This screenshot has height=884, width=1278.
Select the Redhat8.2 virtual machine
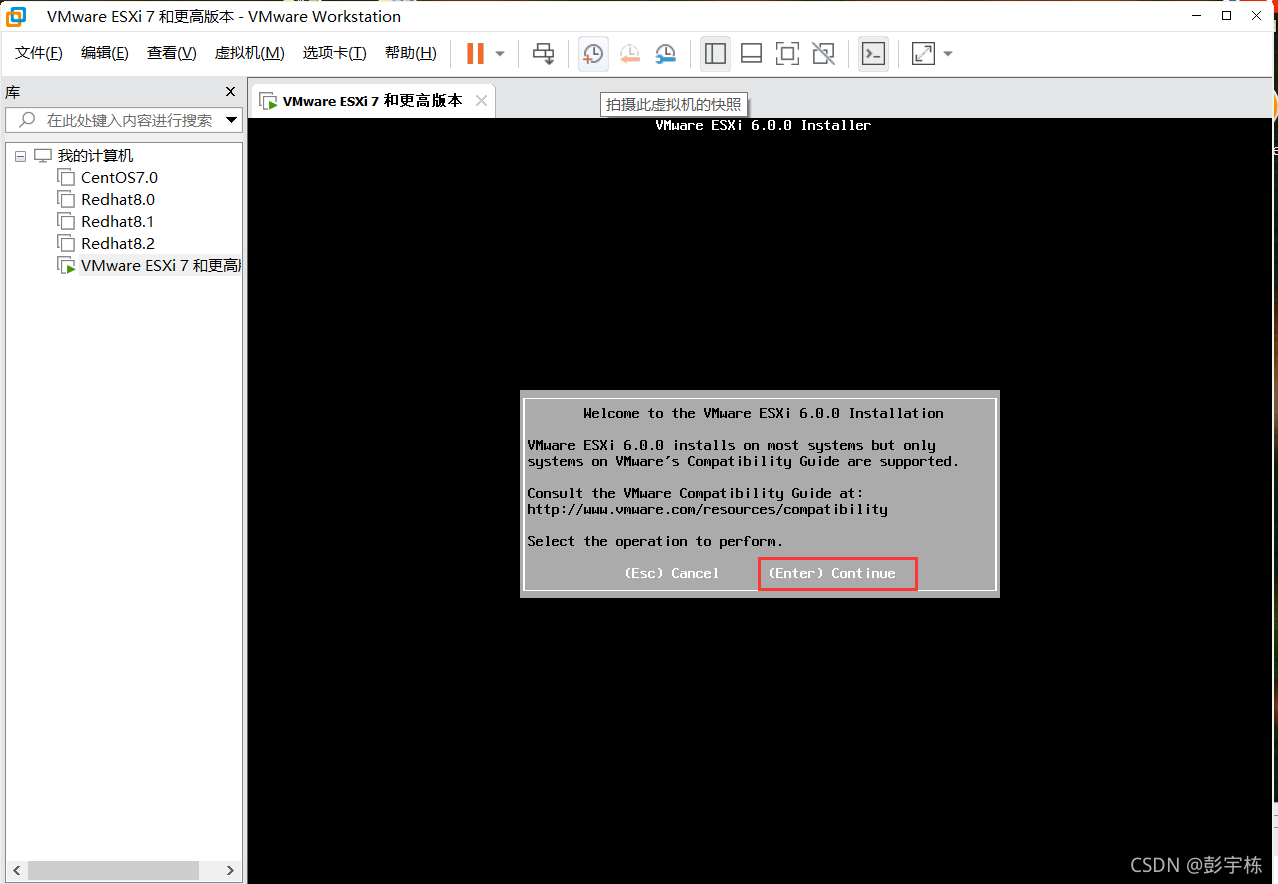click(x=118, y=244)
